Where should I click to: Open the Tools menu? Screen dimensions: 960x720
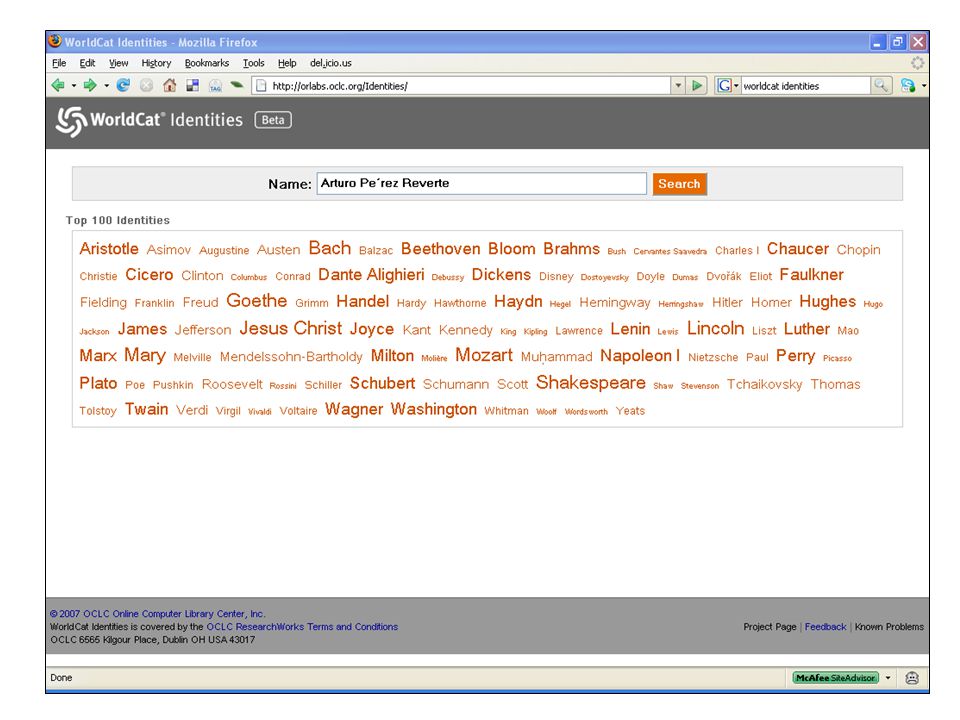click(253, 63)
